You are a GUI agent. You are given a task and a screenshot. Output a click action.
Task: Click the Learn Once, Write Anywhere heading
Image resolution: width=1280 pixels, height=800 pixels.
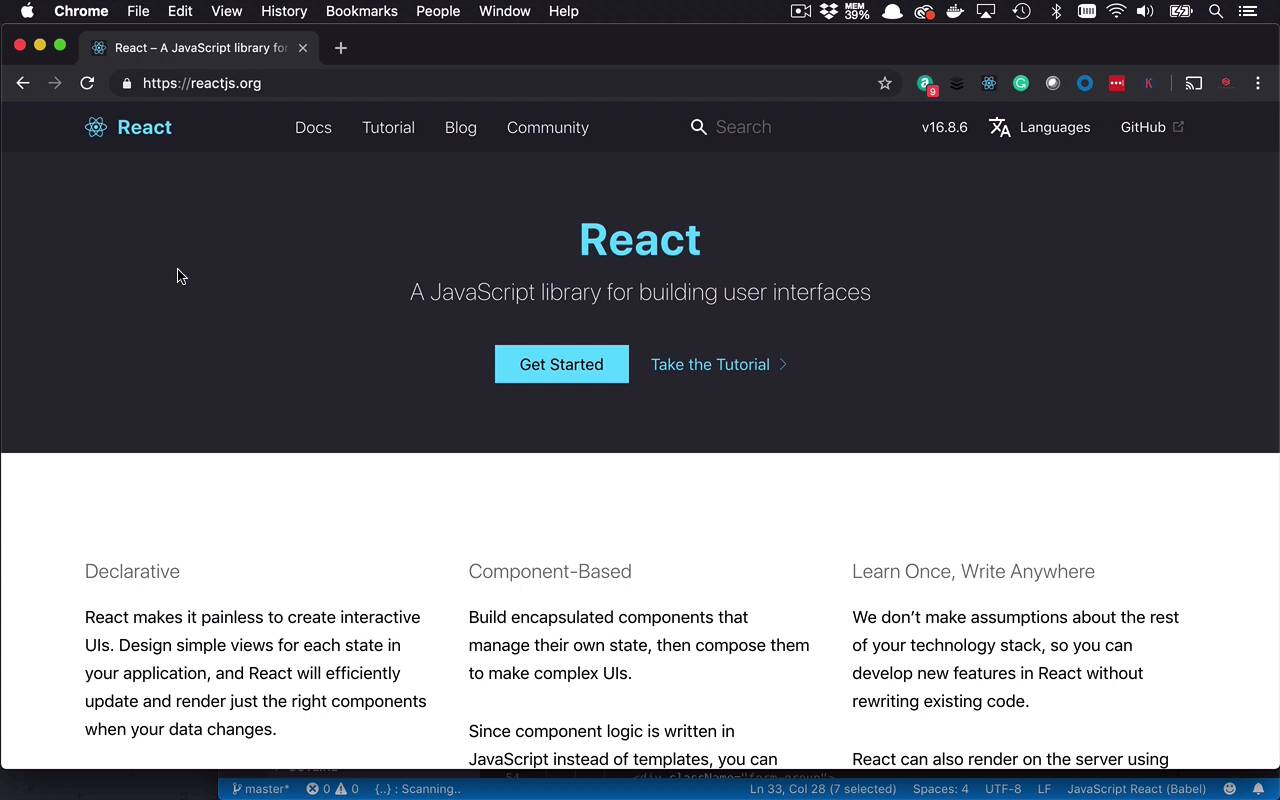pyautogui.click(x=973, y=571)
